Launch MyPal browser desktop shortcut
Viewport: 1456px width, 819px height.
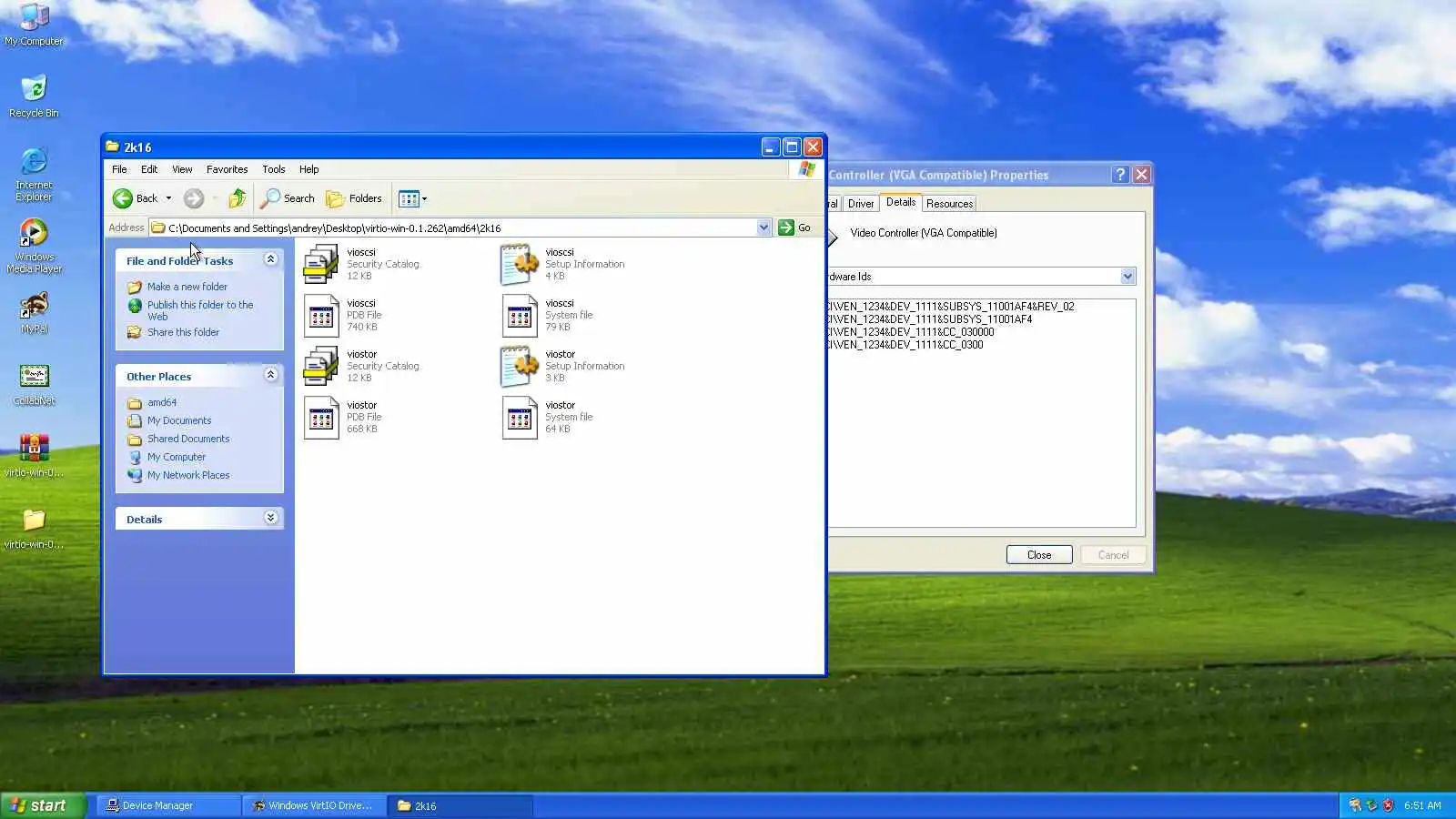pos(34,313)
